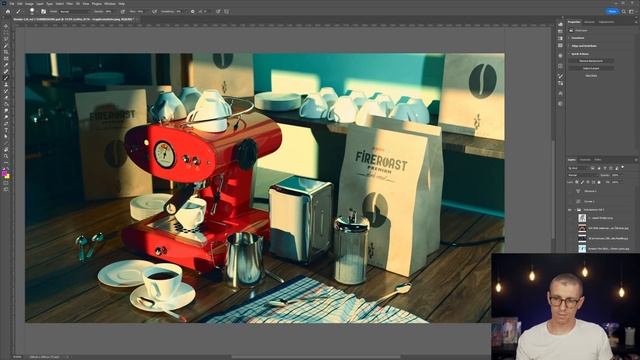Select the Eraser tool
Image resolution: width=640 pixels, height=360 pixels.
coord(6,97)
